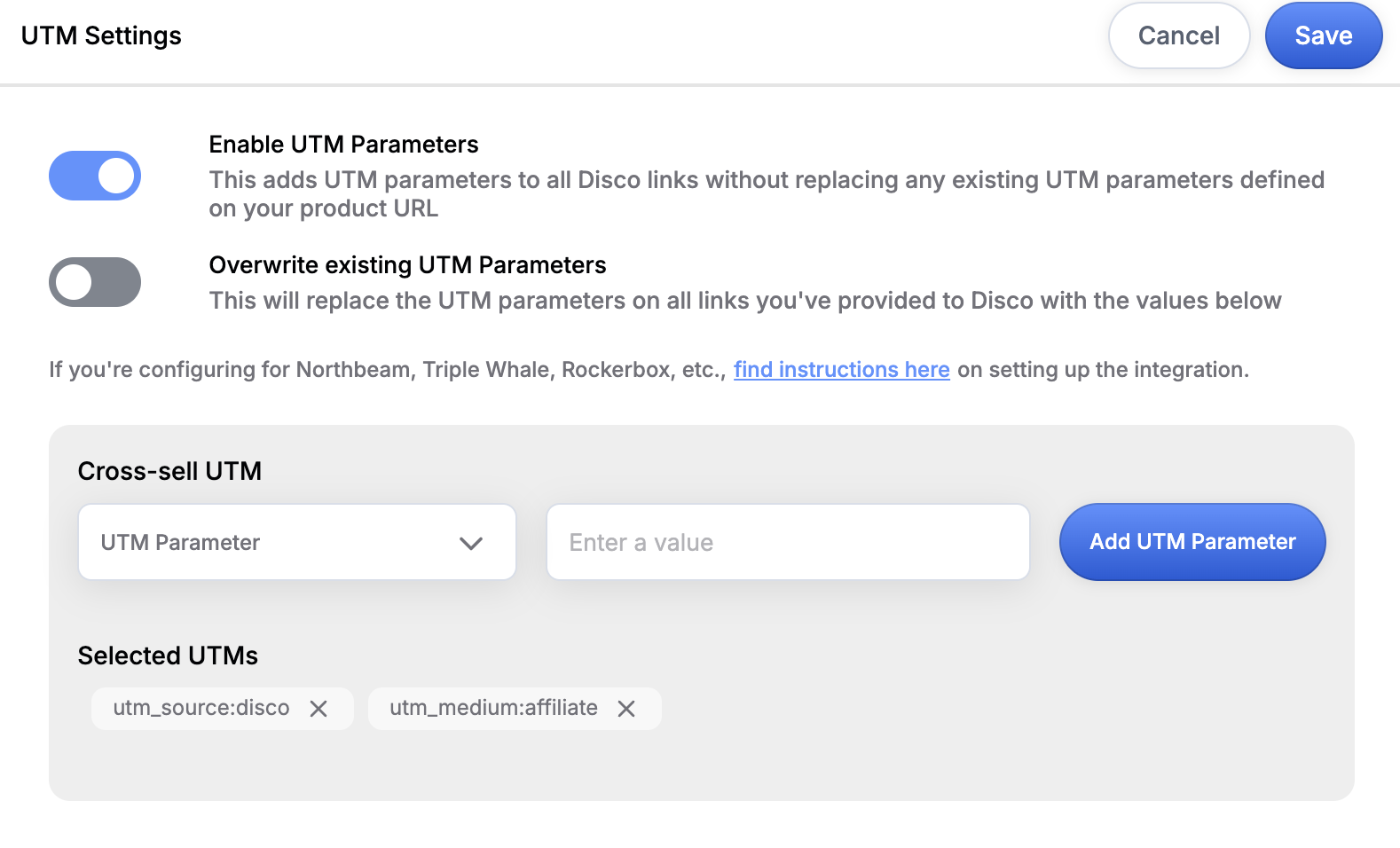This screenshot has width=1400, height=848.
Task: Remove the utm_source:disco tag
Action: click(x=319, y=709)
